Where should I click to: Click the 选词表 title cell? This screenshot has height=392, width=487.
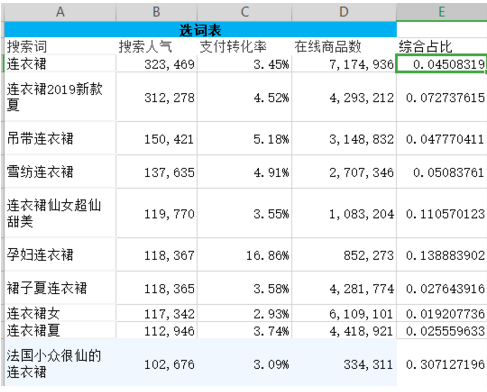pyautogui.click(x=200, y=30)
